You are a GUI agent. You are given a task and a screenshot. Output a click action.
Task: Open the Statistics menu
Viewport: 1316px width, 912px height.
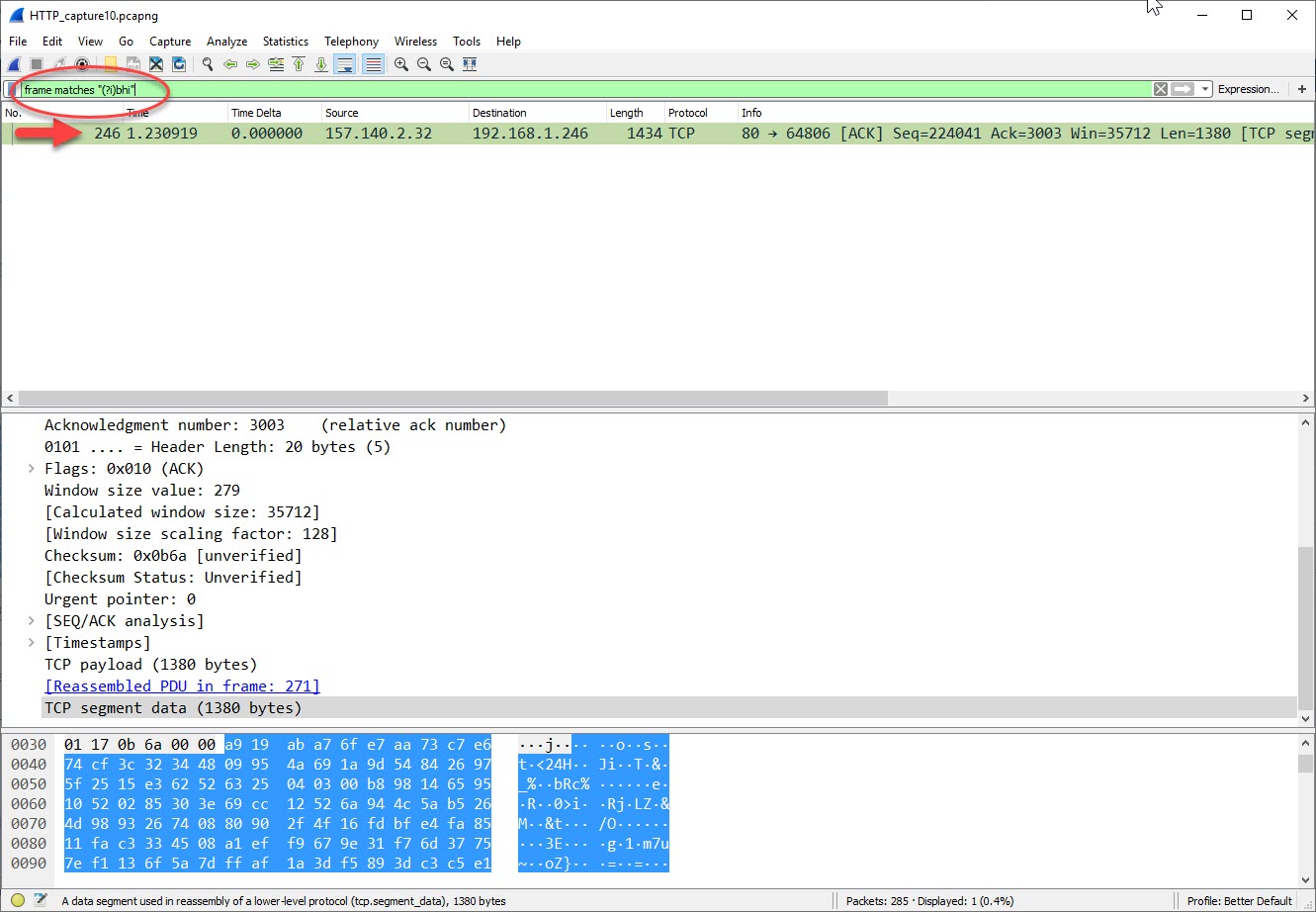click(285, 42)
